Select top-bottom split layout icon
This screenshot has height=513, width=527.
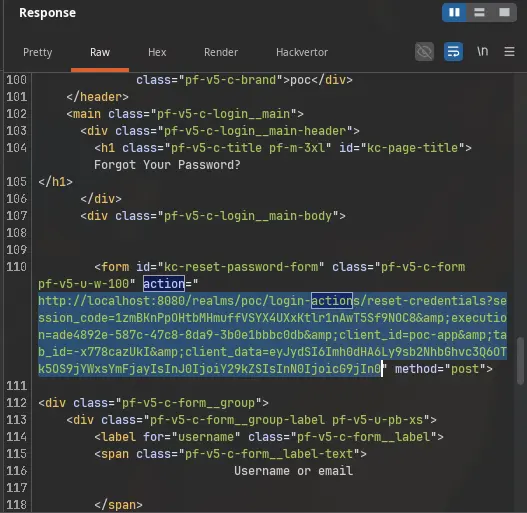[479, 12]
